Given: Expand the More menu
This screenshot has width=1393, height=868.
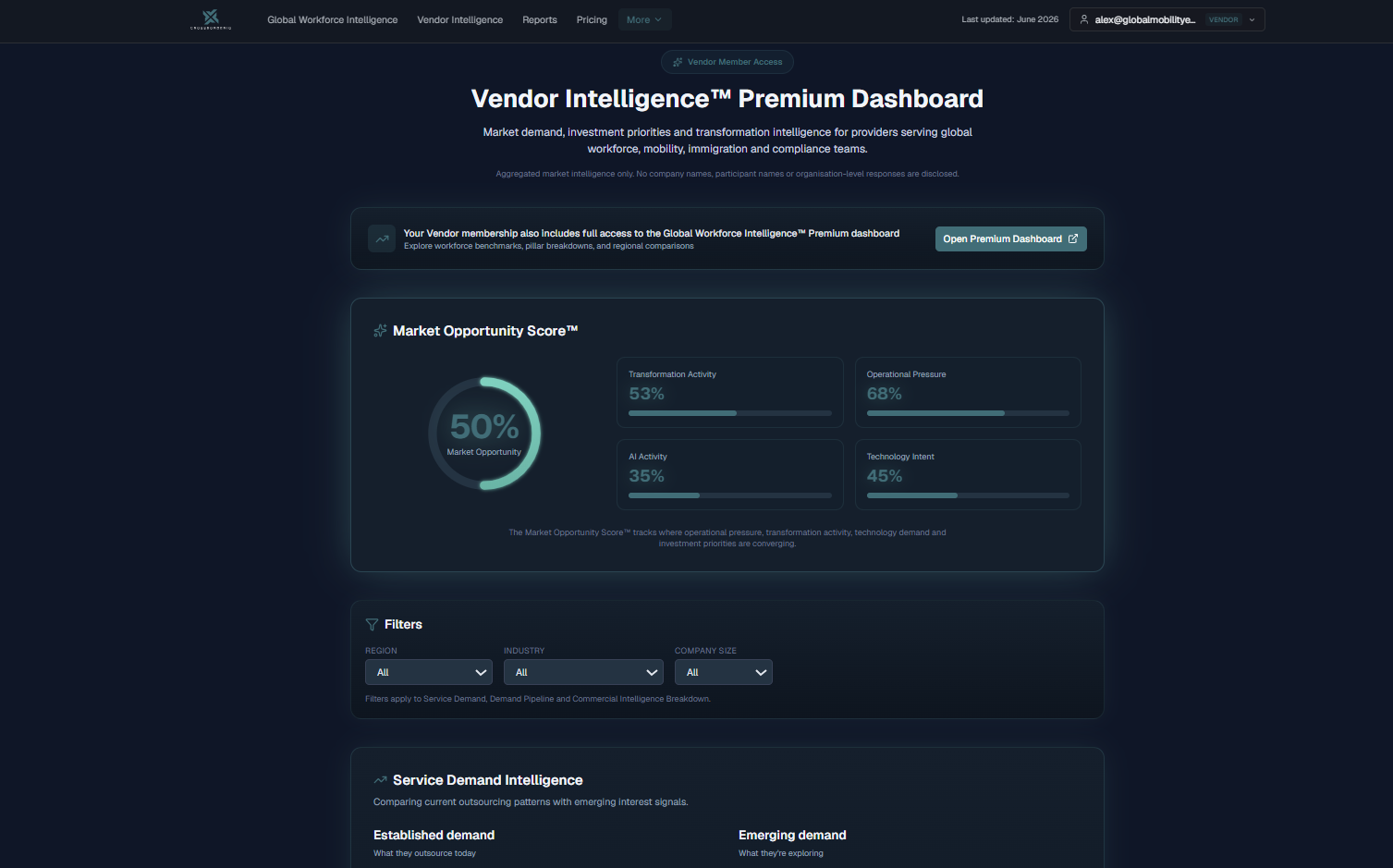Looking at the screenshot, I should [x=644, y=19].
